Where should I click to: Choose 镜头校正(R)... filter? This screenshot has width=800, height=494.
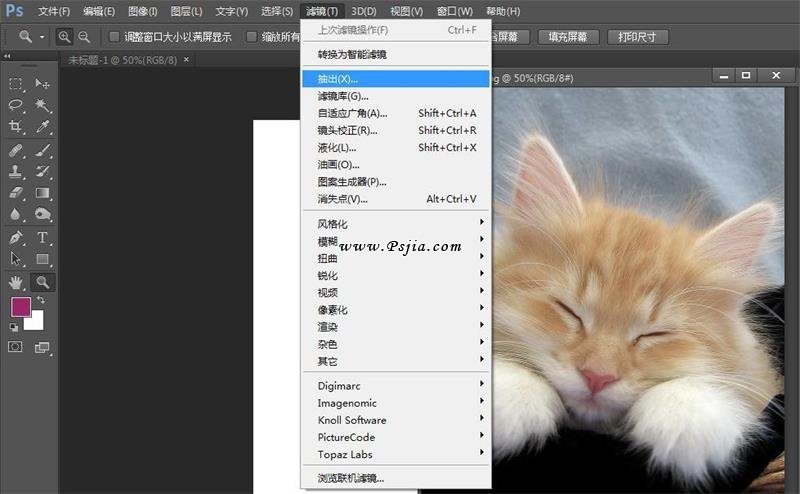[x=395, y=131]
